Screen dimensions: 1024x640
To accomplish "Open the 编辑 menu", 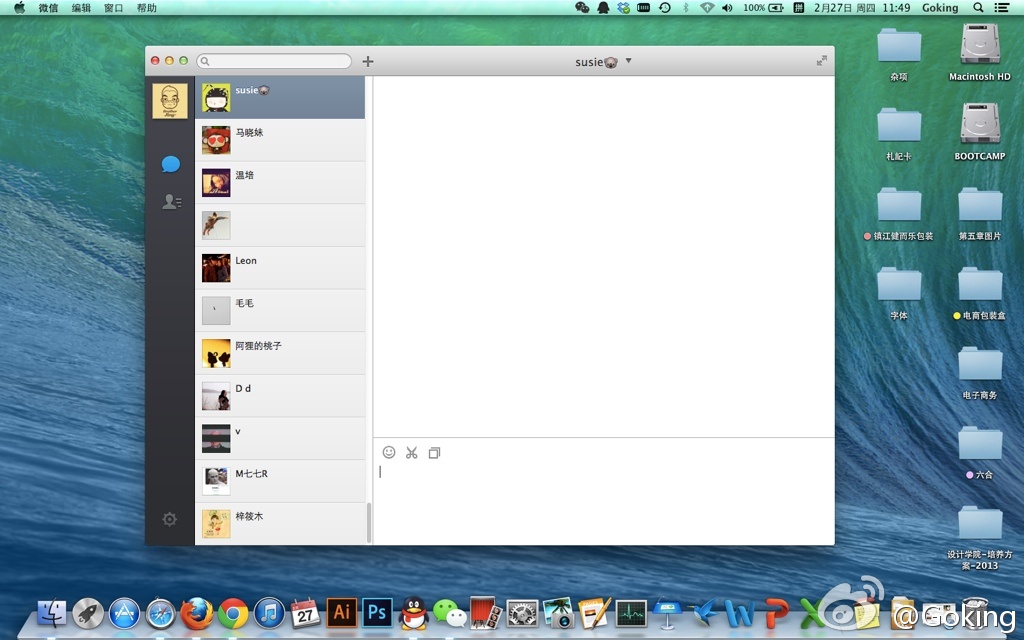I will click(81, 8).
